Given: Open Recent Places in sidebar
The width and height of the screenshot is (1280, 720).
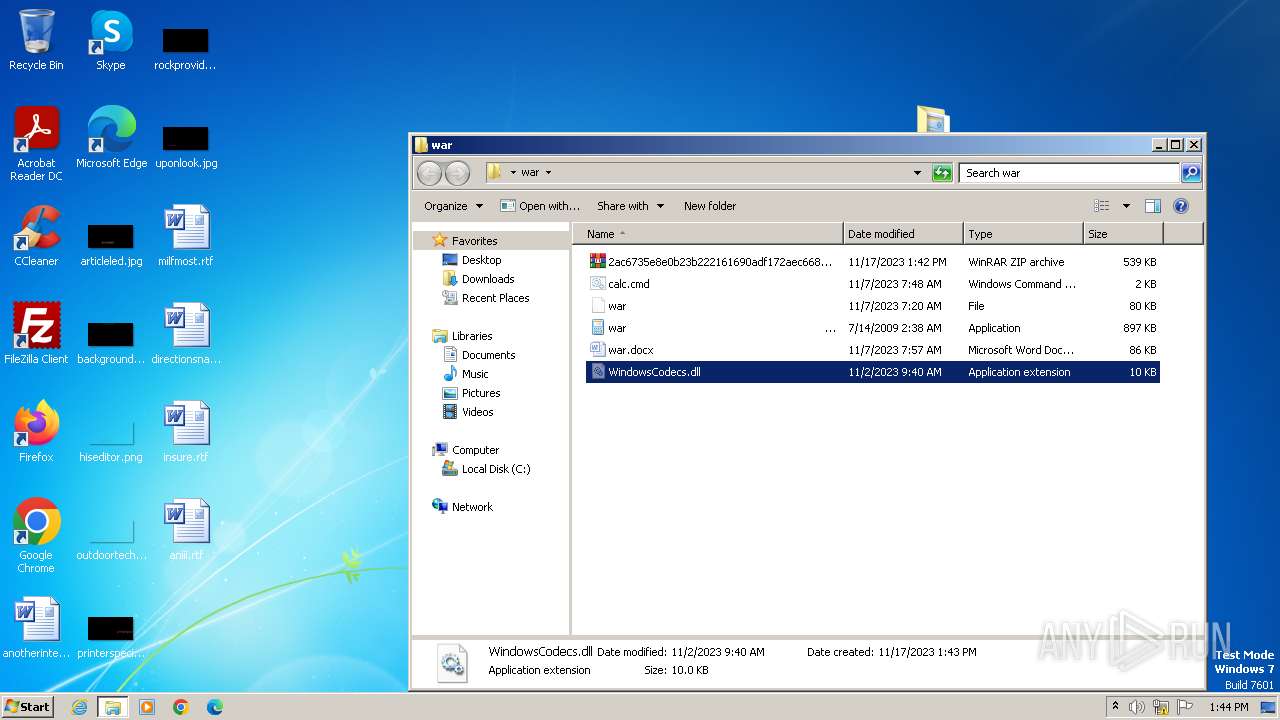Looking at the screenshot, I should click(x=495, y=298).
